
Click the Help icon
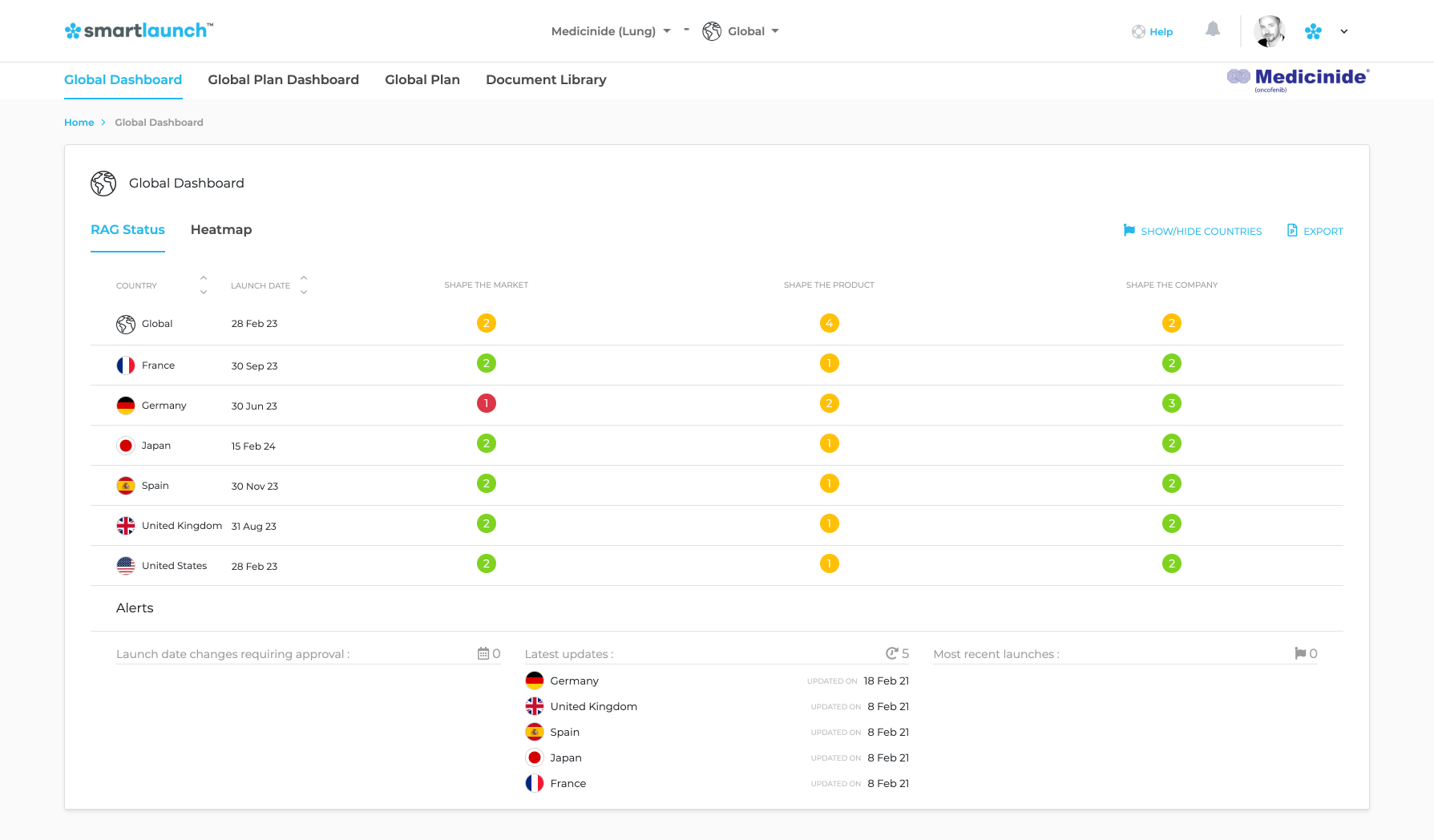click(1139, 31)
